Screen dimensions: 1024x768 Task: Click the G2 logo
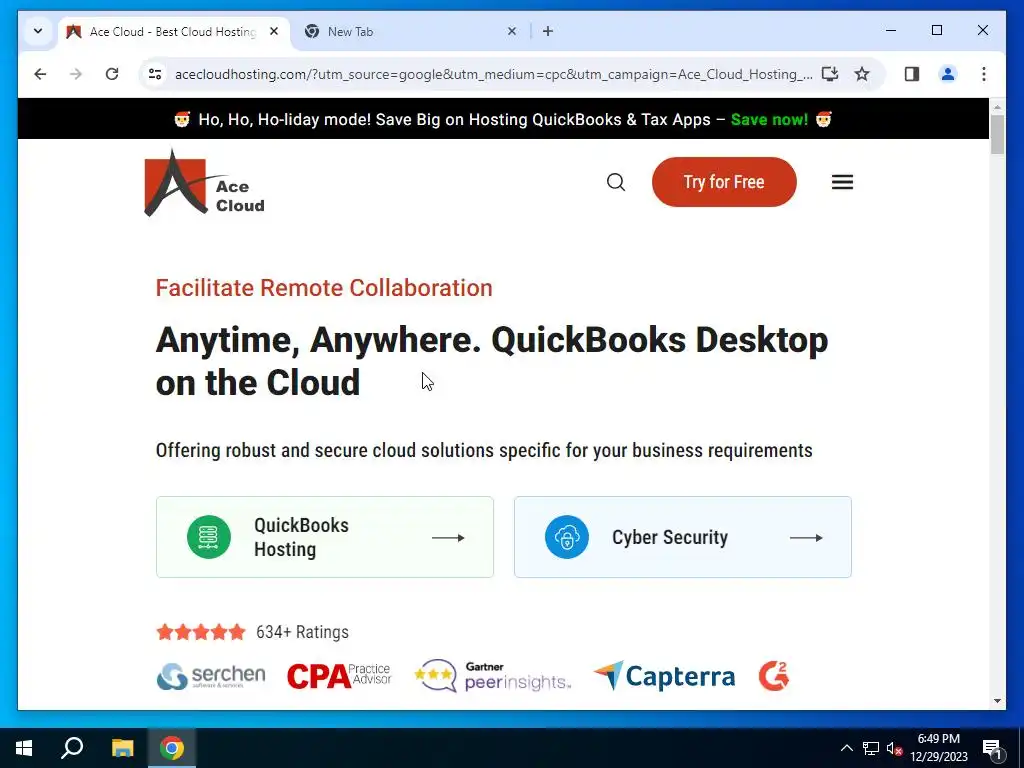click(x=774, y=676)
